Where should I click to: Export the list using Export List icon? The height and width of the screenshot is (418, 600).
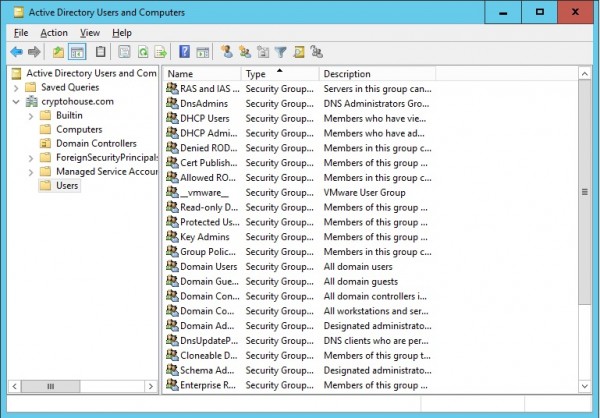(x=161, y=52)
